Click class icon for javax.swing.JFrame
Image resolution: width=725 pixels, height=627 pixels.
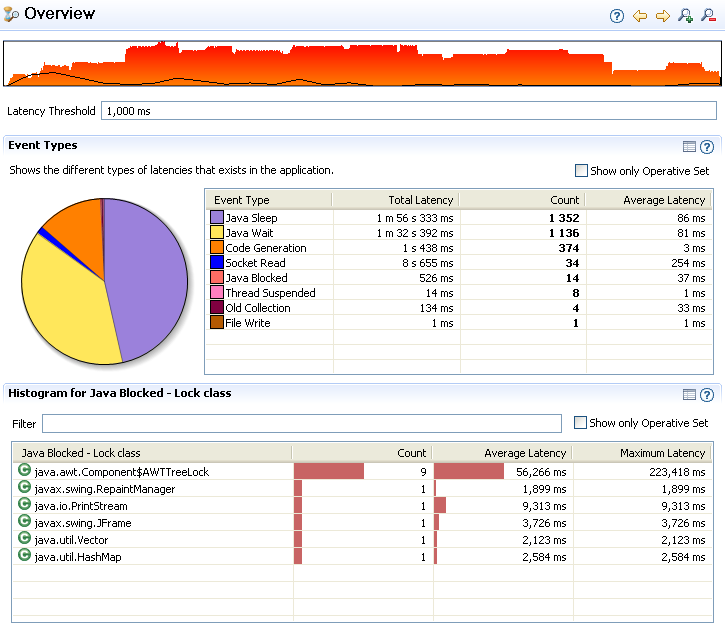click(x=24, y=522)
